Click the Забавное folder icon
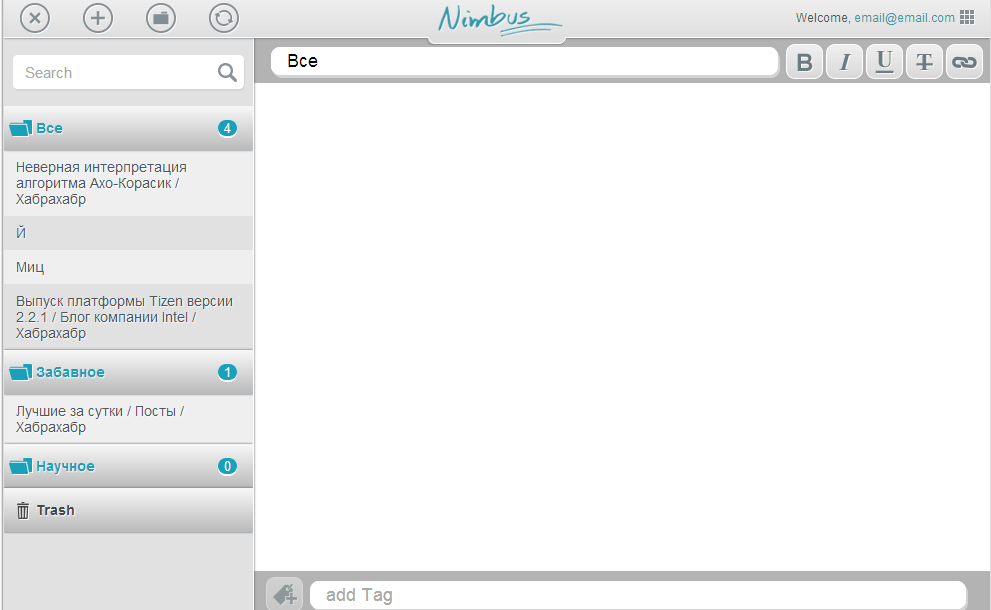Viewport: 991px width, 610px height. [x=21, y=372]
